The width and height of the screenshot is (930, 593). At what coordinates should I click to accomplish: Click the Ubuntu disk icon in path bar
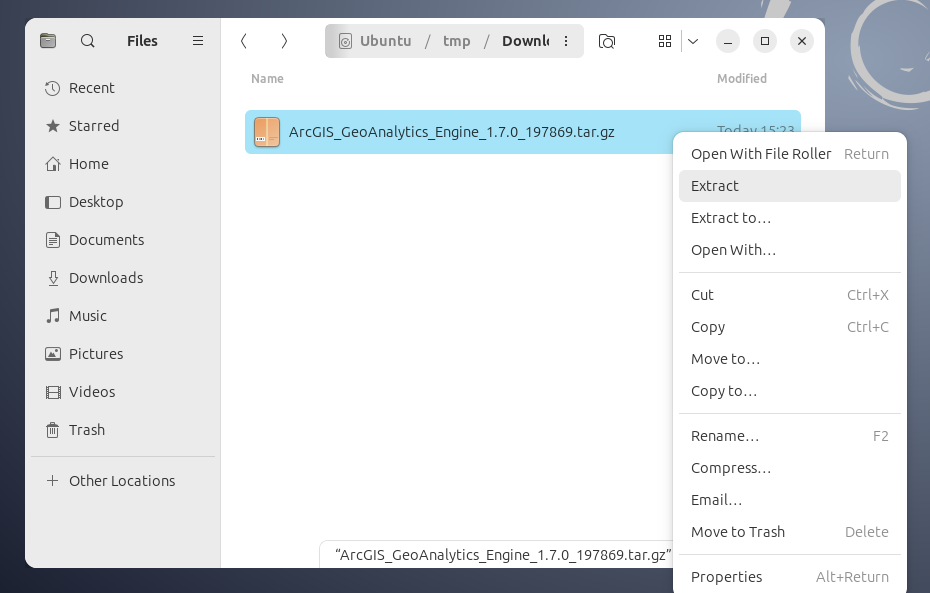(x=345, y=42)
